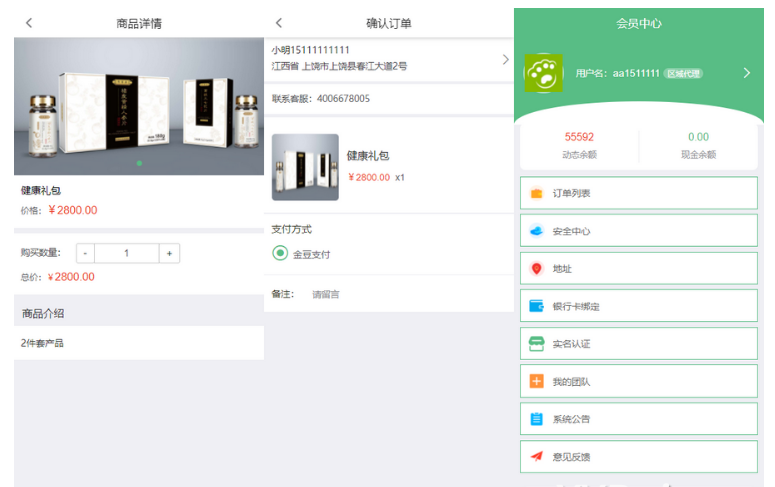This screenshot has width=775, height=487.
Task: Click the 订单列表 orange bag icon
Action: pos(536,193)
